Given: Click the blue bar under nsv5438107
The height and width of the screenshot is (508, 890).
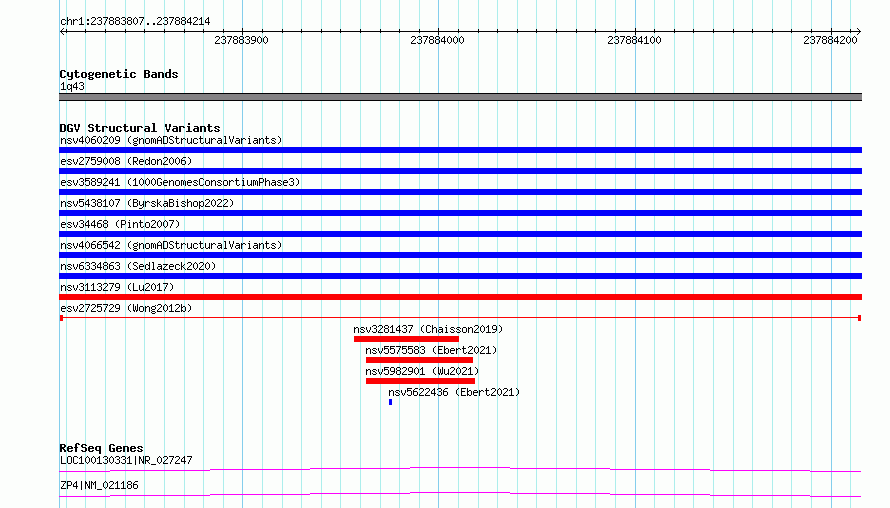Looking at the screenshot, I should (460, 213).
